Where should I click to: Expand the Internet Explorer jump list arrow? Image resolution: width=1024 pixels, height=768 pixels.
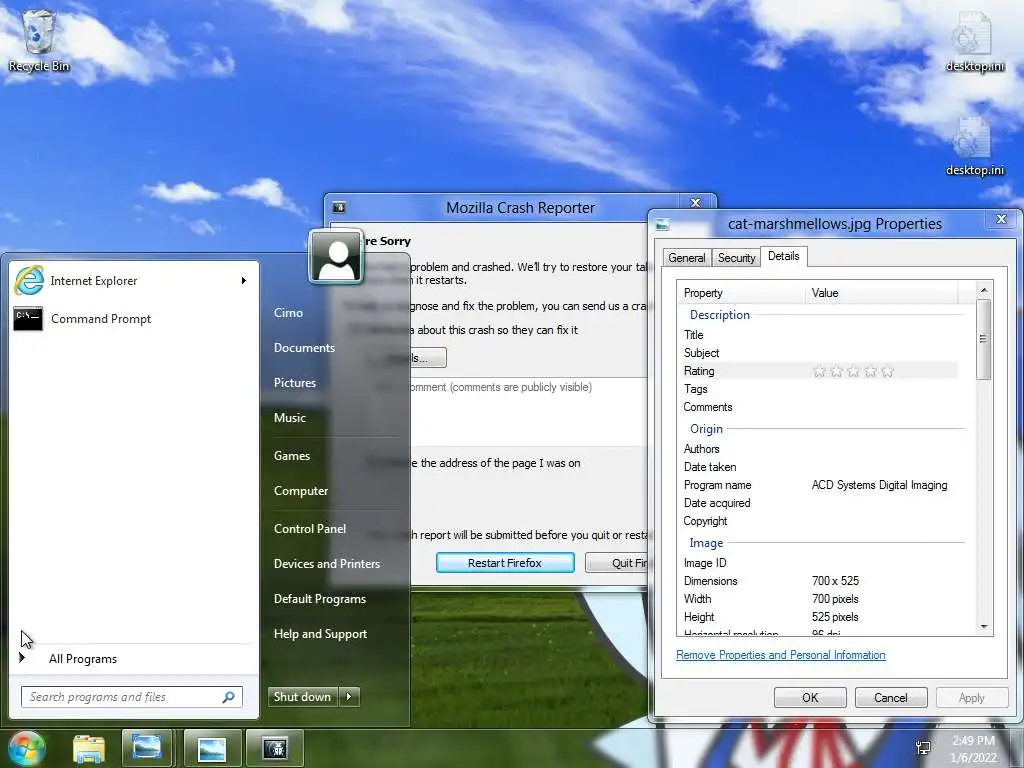tap(244, 280)
